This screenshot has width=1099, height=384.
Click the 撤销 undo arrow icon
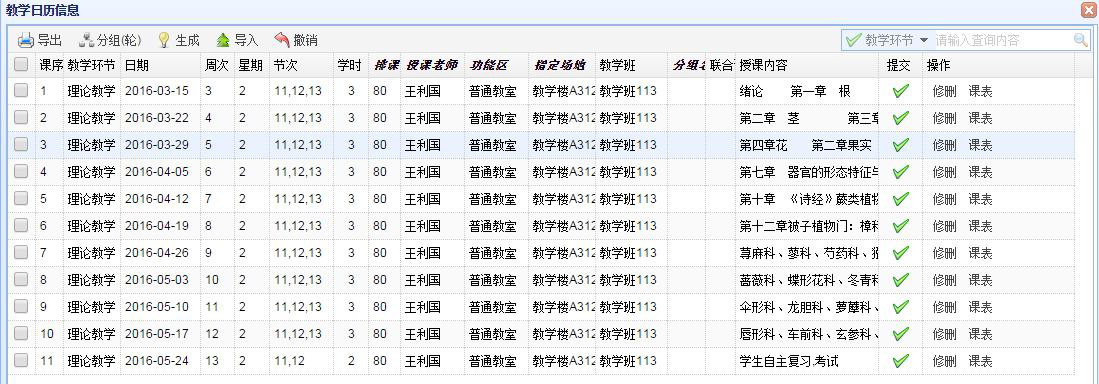coord(282,40)
